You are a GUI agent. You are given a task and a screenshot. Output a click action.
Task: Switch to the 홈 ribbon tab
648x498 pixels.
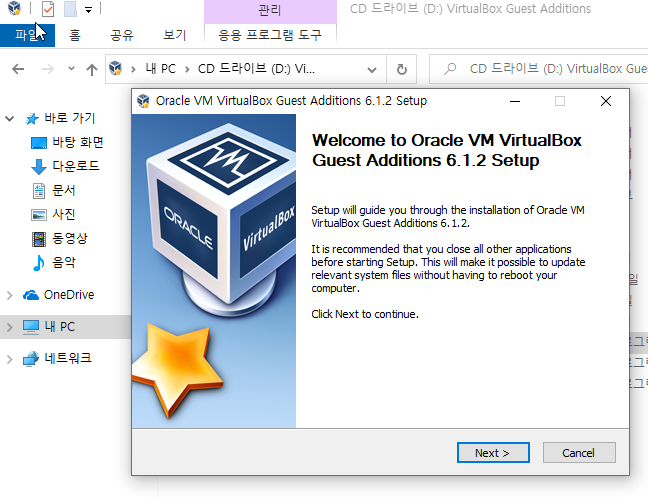pos(75,36)
